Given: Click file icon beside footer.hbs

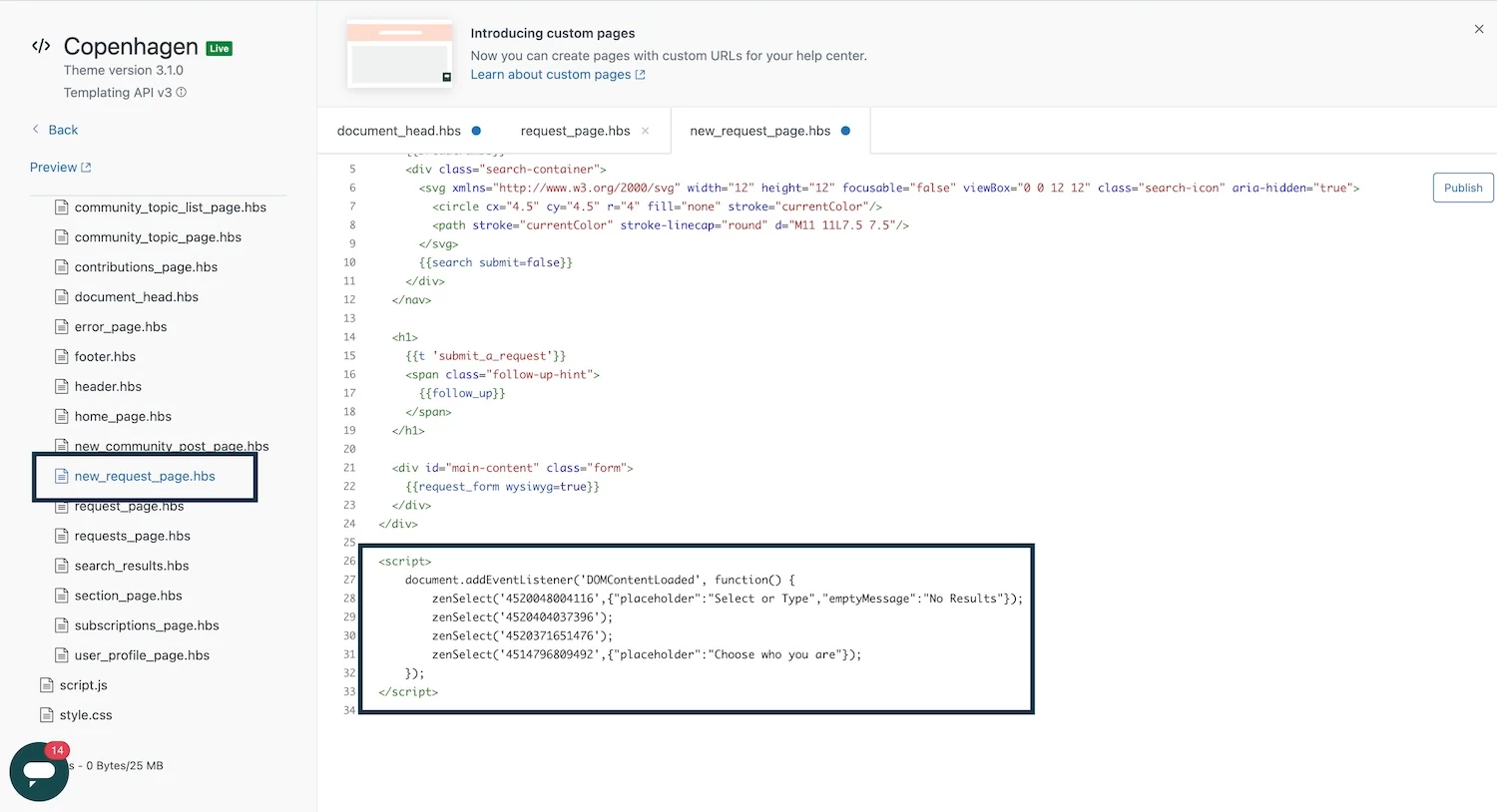Looking at the screenshot, I should click(x=62, y=357).
